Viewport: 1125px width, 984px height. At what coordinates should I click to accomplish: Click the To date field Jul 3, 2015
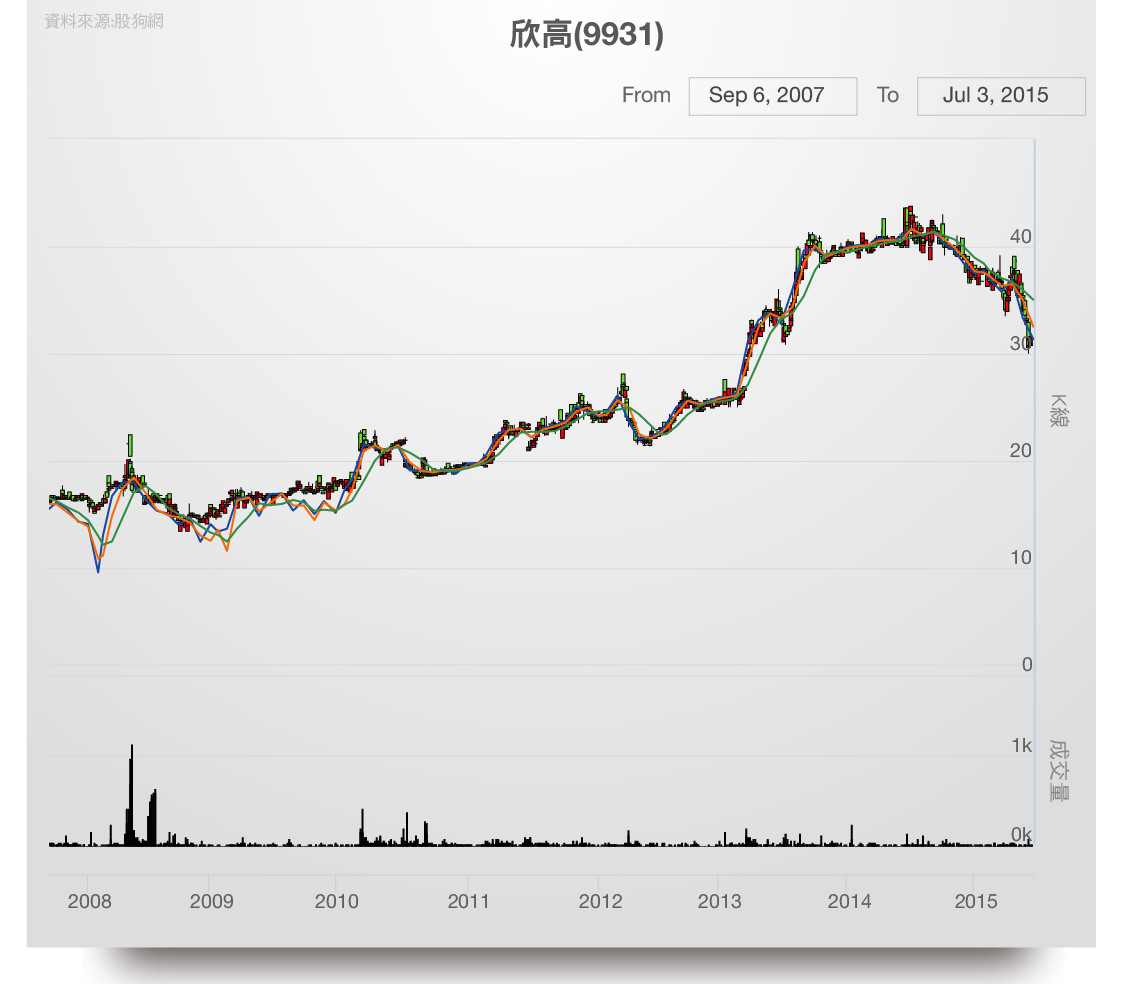tap(1001, 96)
